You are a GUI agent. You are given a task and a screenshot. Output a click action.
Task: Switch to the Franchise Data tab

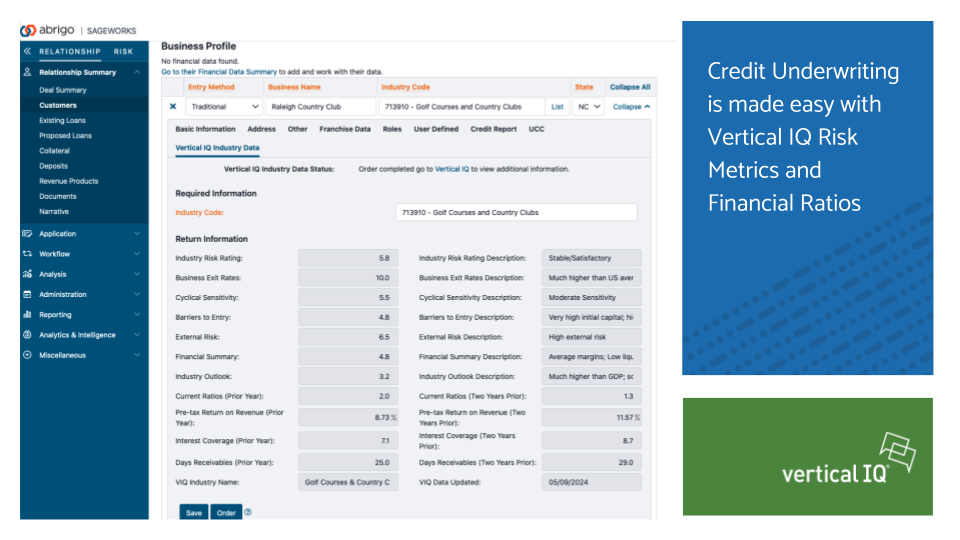point(345,129)
